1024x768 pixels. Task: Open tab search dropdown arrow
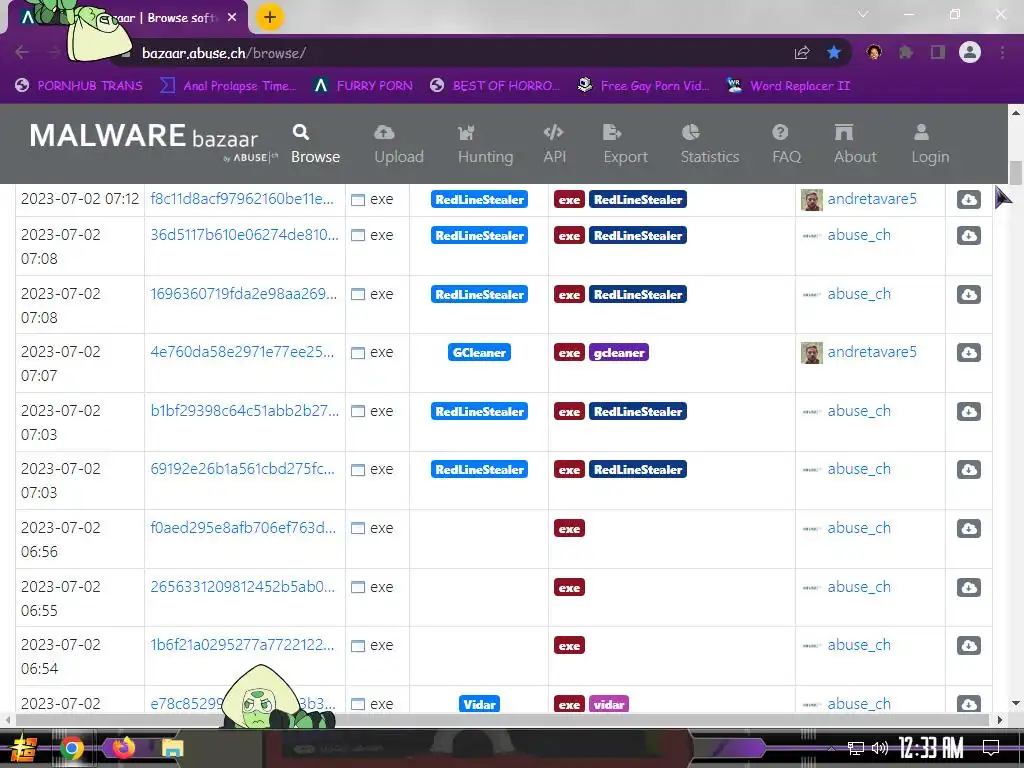pyautogui.click(x=863, y=14)
